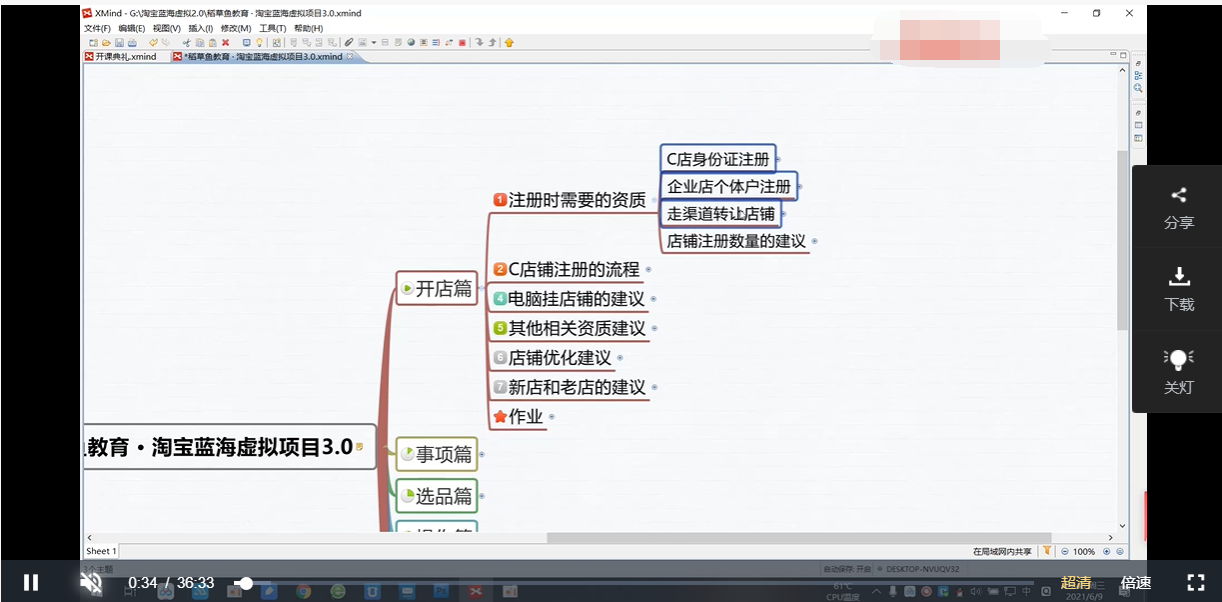
Task: Pause the video playback
Action: pos(31,582)
